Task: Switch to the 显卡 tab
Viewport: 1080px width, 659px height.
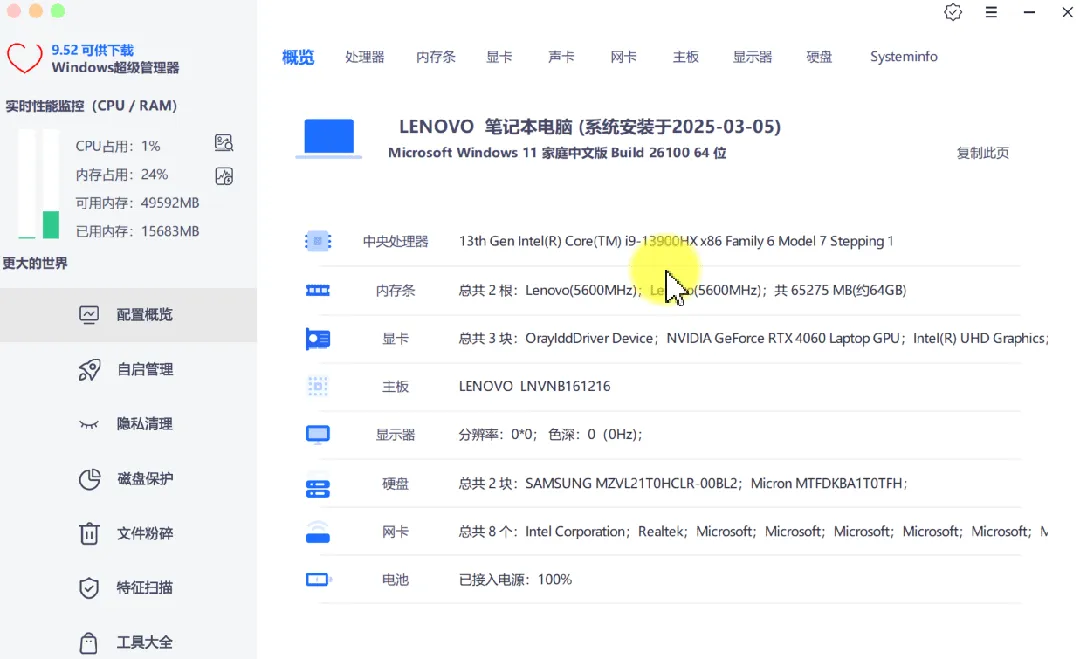Action: (x=499, y=57)
